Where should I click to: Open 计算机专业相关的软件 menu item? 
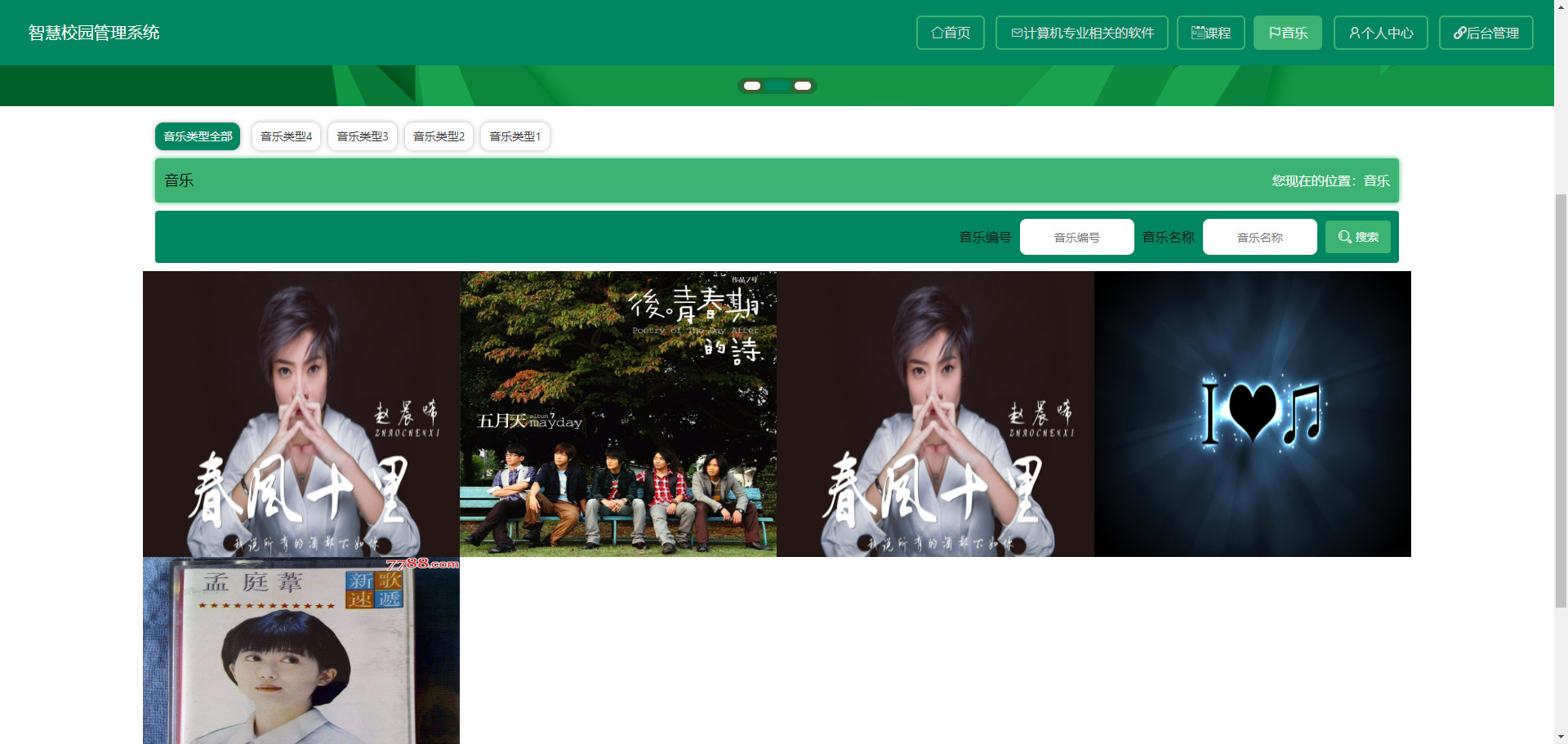pyautogui.click(x=1082, y=33)
